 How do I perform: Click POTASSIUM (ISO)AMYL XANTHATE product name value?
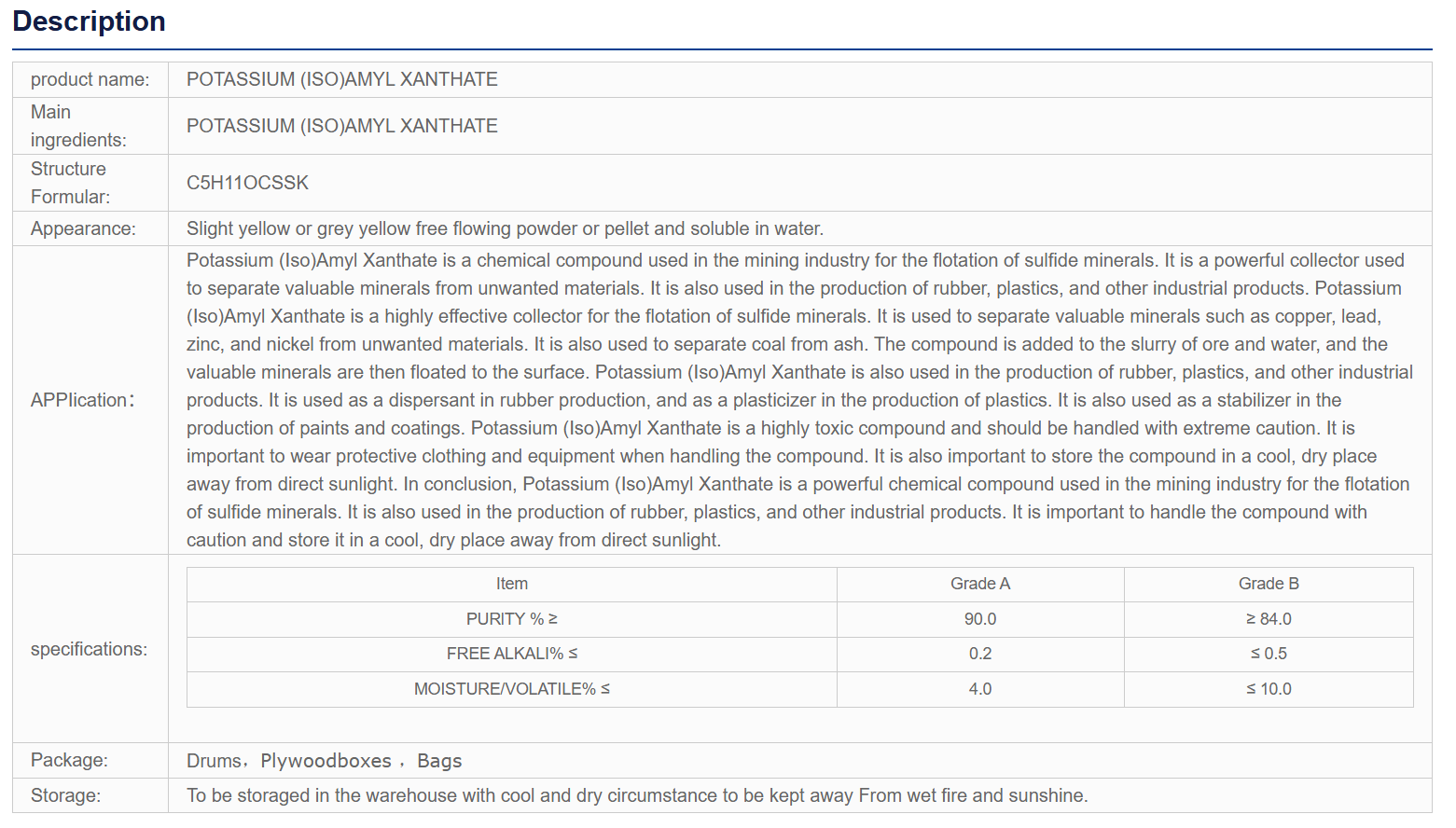tap(342, 79)
